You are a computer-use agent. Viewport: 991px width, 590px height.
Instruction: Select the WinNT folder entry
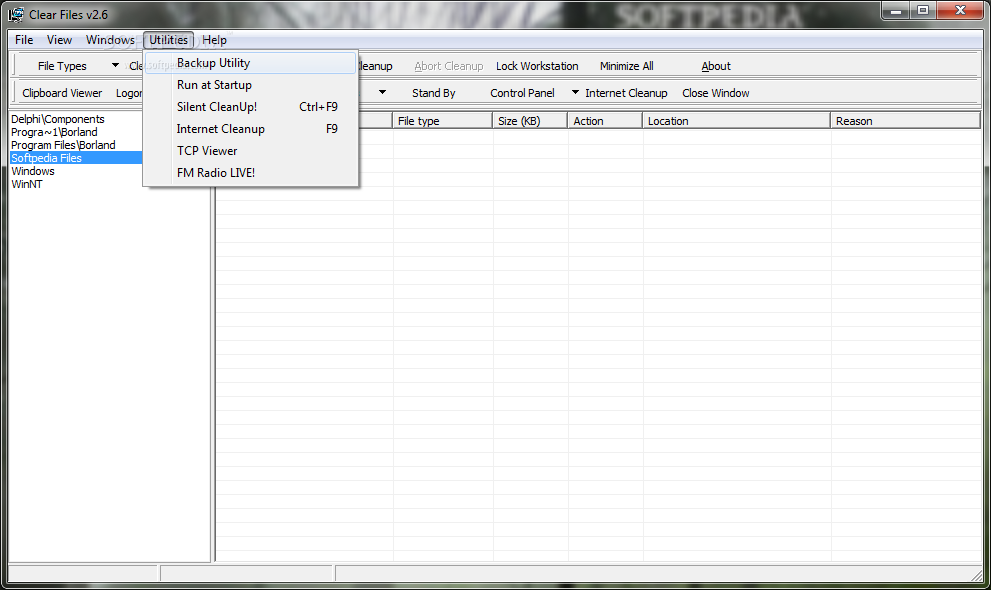pos(27,184)
